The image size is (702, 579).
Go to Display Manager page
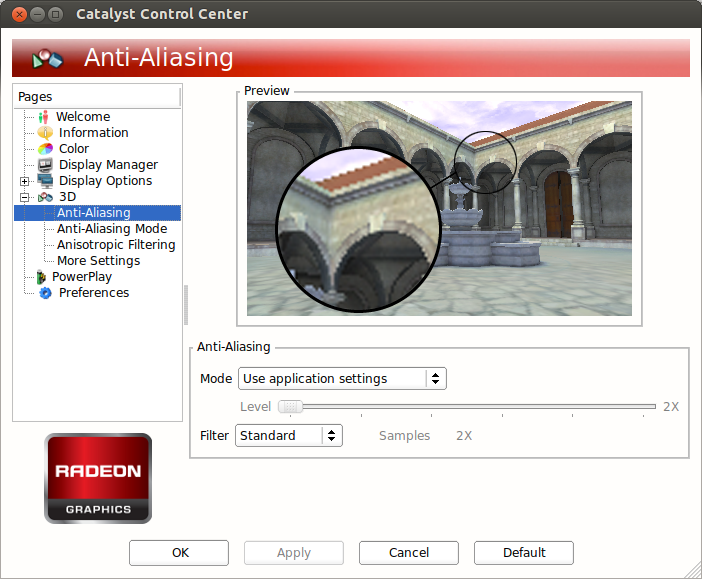tap(108, 165)
